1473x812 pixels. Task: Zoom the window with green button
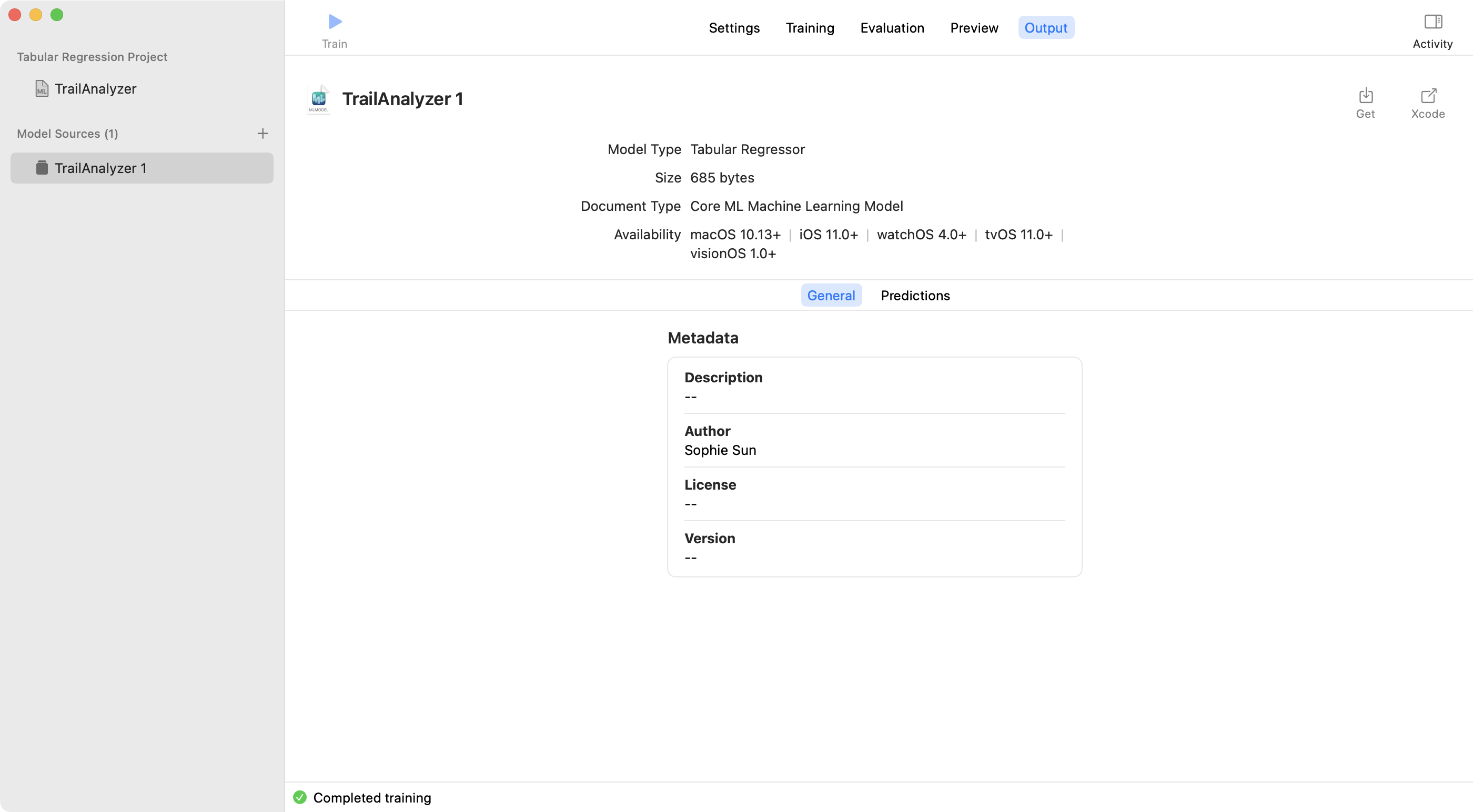[57, 15]
